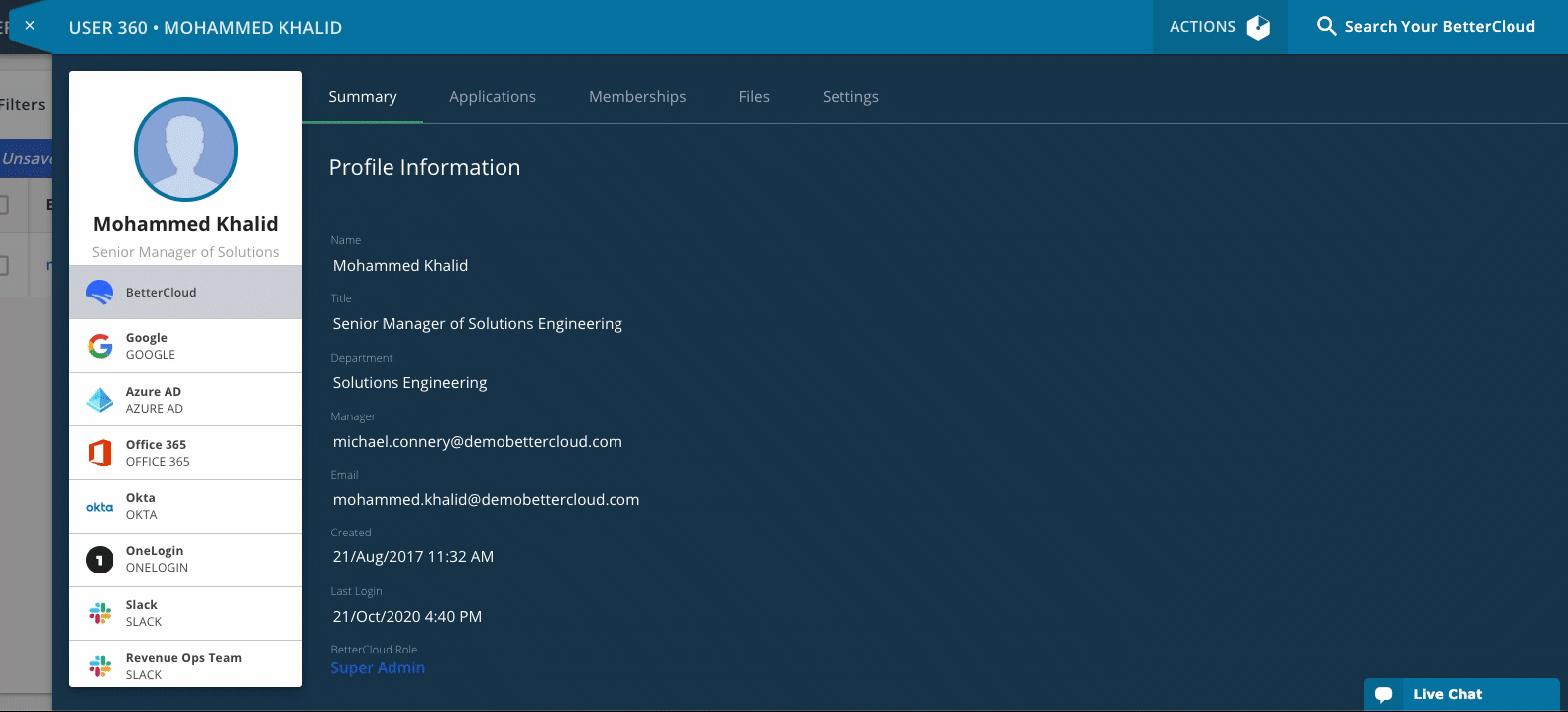Click the title Senior Manager of Solutions Engineering
1568x712 pixels.
click(478, 324)
